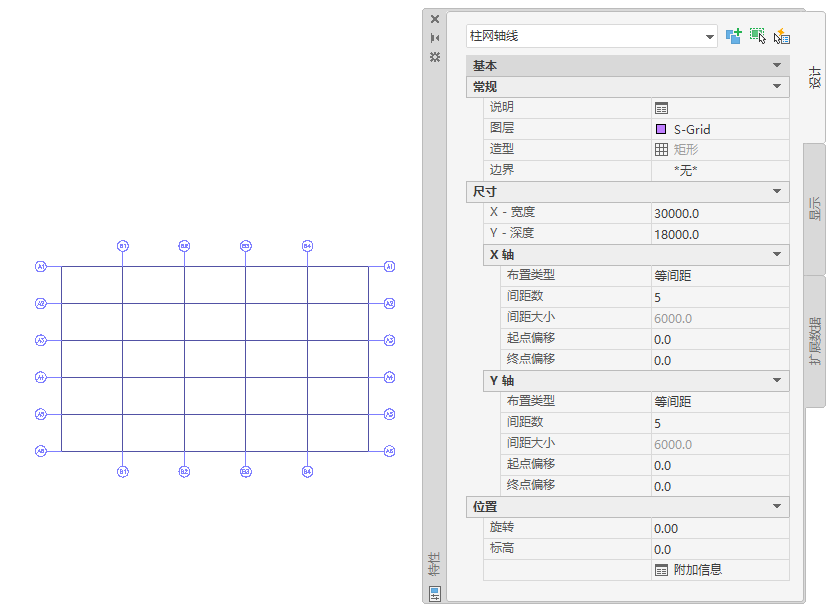The image size is (839, 610).
Task: Change Y 轴 布置类型 等间距 value
Action: pyautogui.click(x=720, y=402)
